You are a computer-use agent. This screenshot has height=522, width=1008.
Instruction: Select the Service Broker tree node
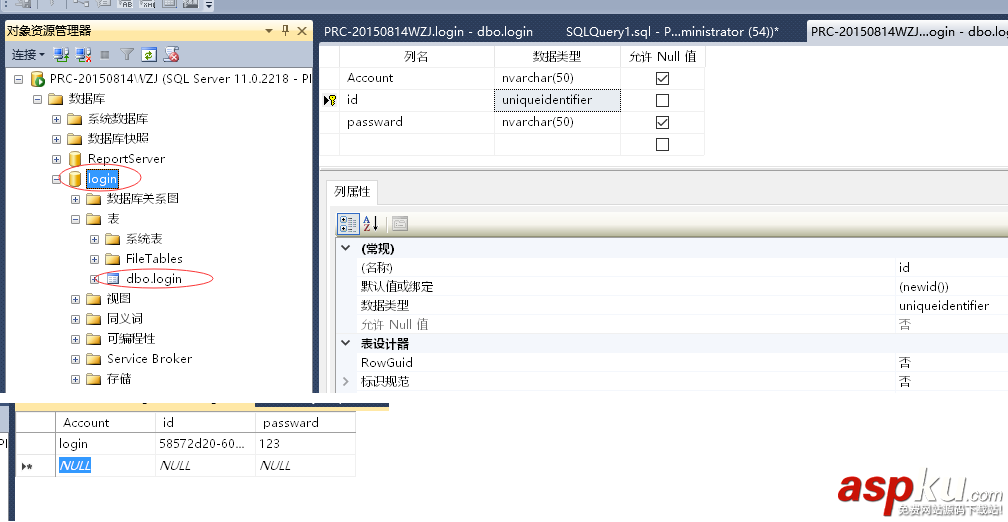pyautogui.click(x=149, y=359)
